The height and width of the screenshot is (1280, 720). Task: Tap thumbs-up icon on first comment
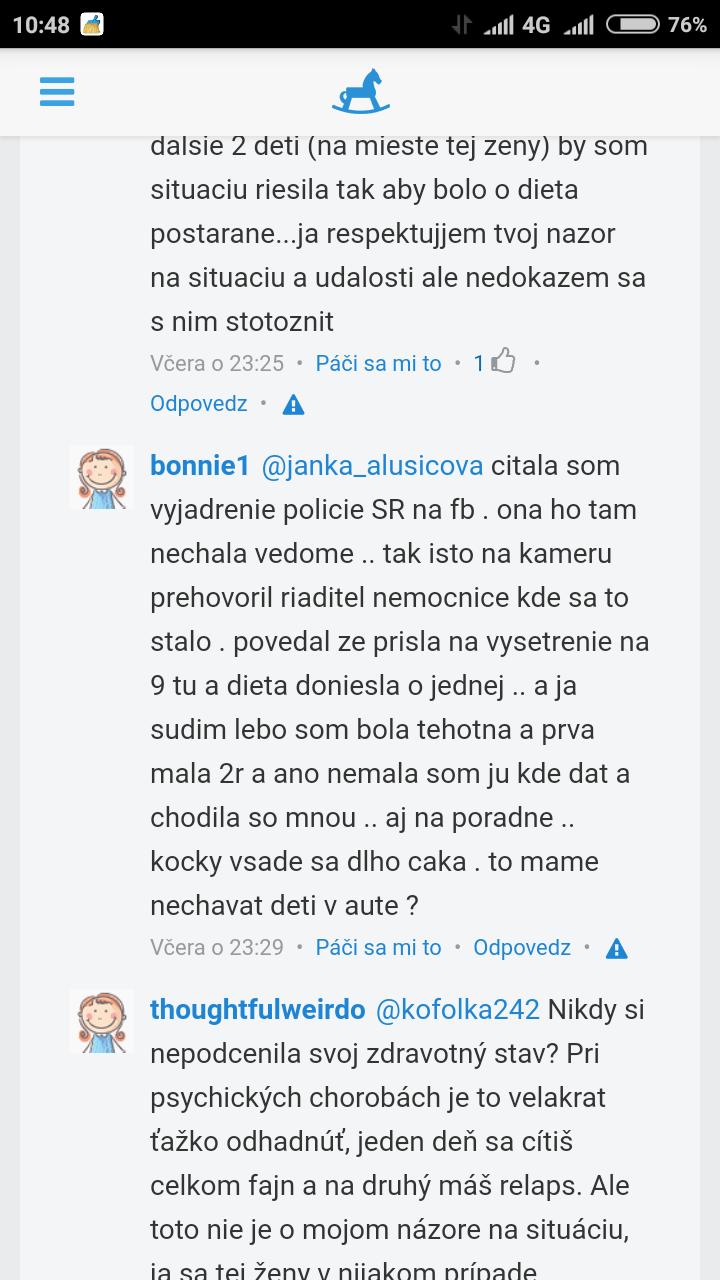(x=503, y=362)
